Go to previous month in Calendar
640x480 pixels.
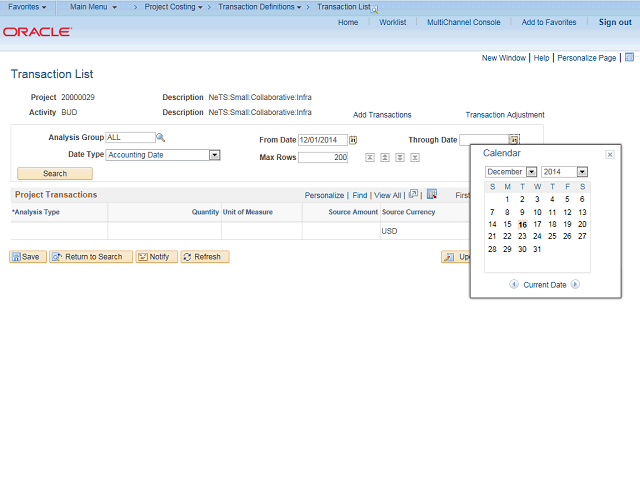pyautogui.click(x=514, y=284)
